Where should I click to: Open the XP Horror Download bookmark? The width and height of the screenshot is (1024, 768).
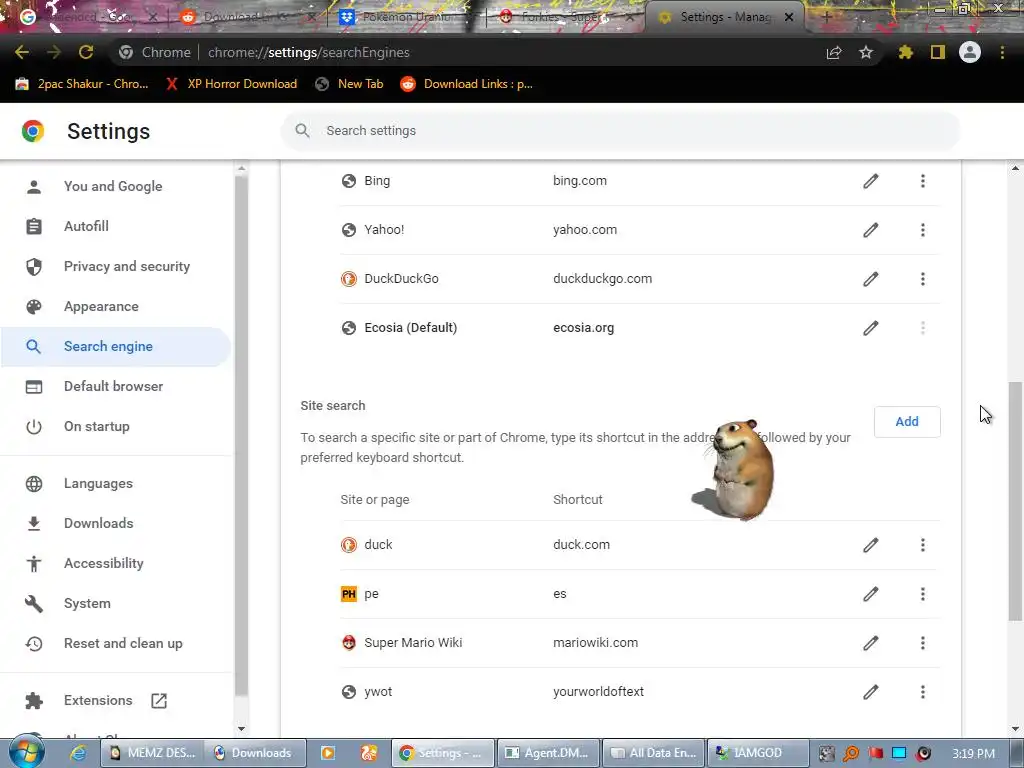click(231, 84)
